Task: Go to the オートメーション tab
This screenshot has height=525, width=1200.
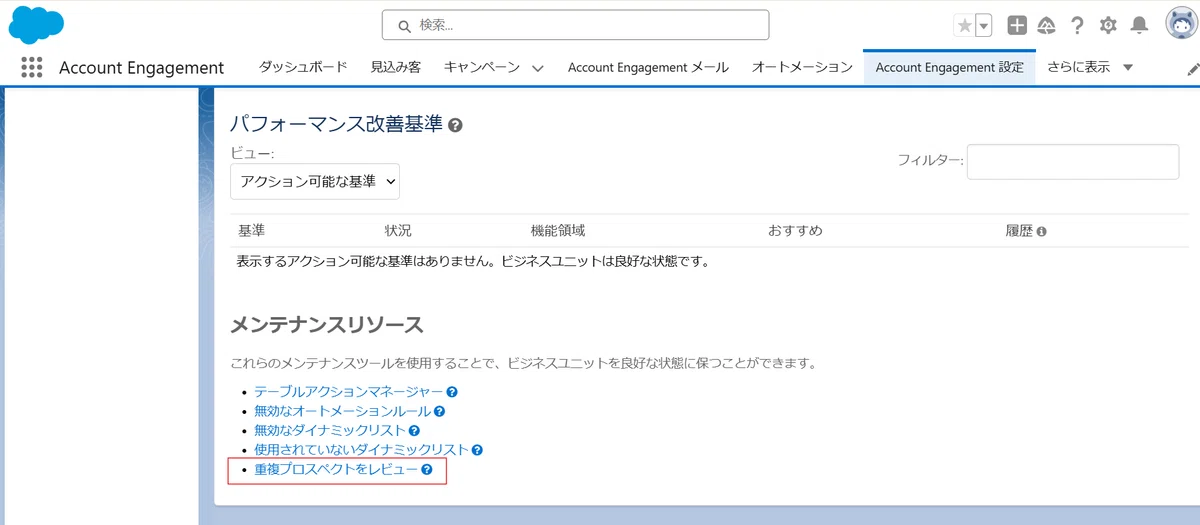Action: (x=801, y=67)
